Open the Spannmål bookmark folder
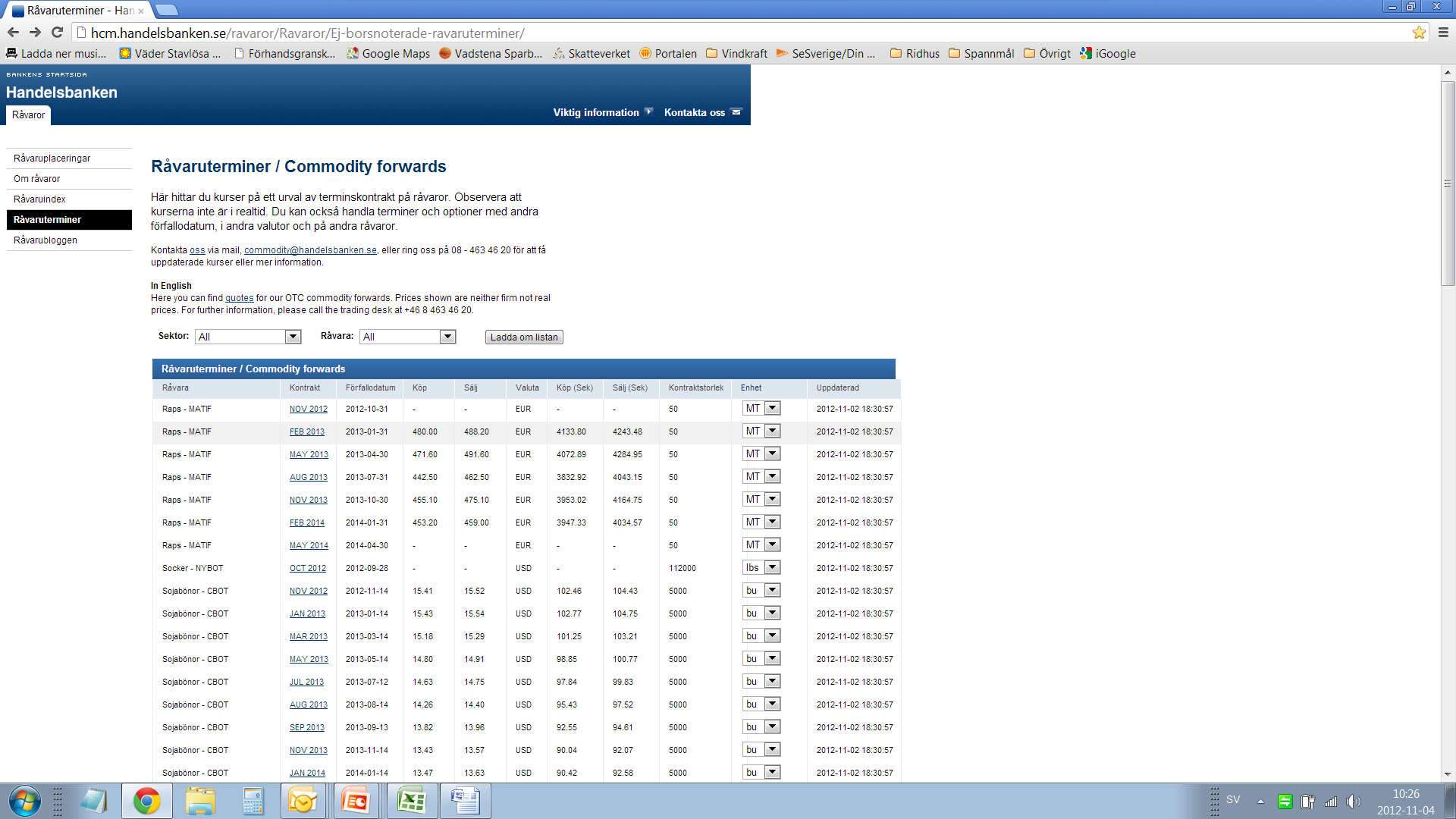The width and height of the screenshot is (1456, 819). [x=981, y=54]
